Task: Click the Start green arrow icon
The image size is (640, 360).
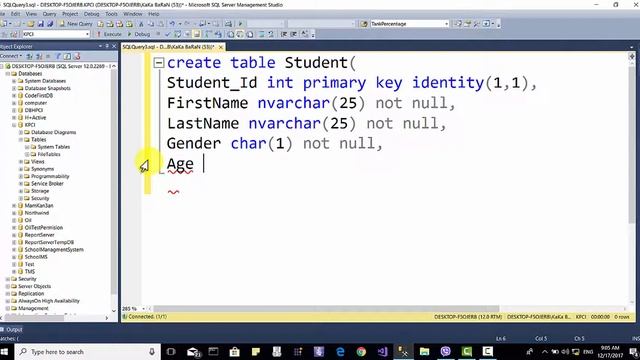Action: [240, 24]
